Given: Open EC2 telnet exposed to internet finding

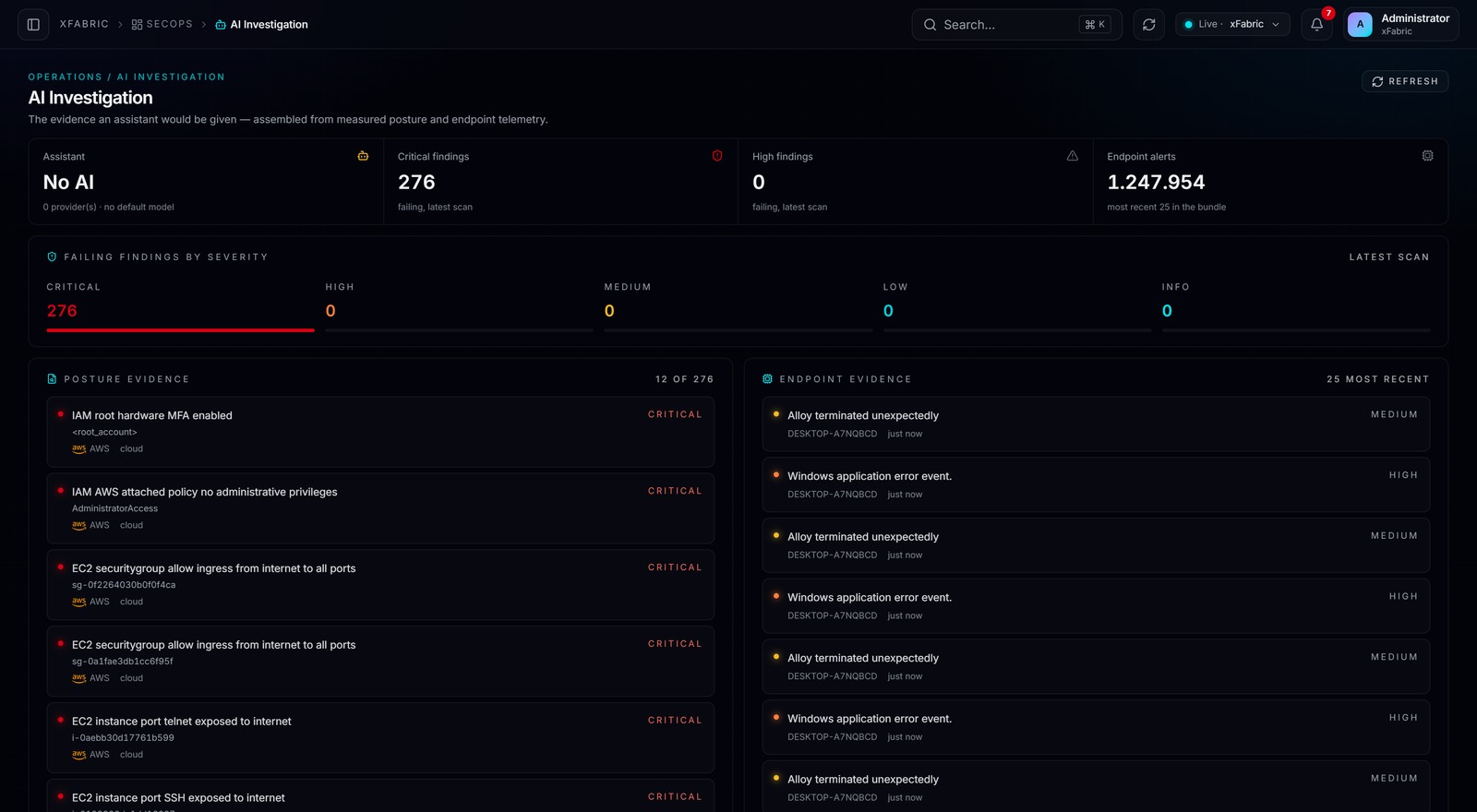Looking at the screenshot, I should coord(380,738).
